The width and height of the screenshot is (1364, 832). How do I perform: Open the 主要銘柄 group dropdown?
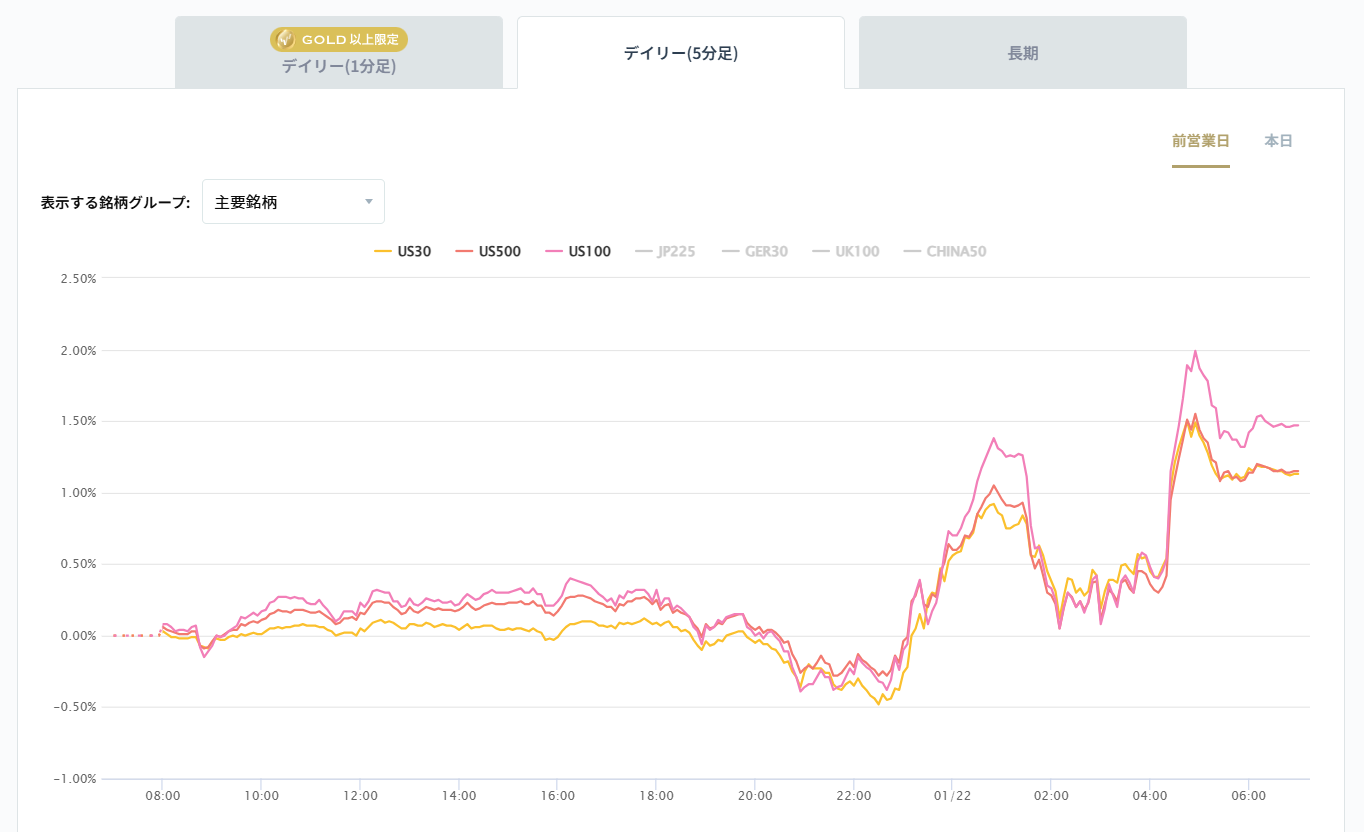tap(292, 202)
